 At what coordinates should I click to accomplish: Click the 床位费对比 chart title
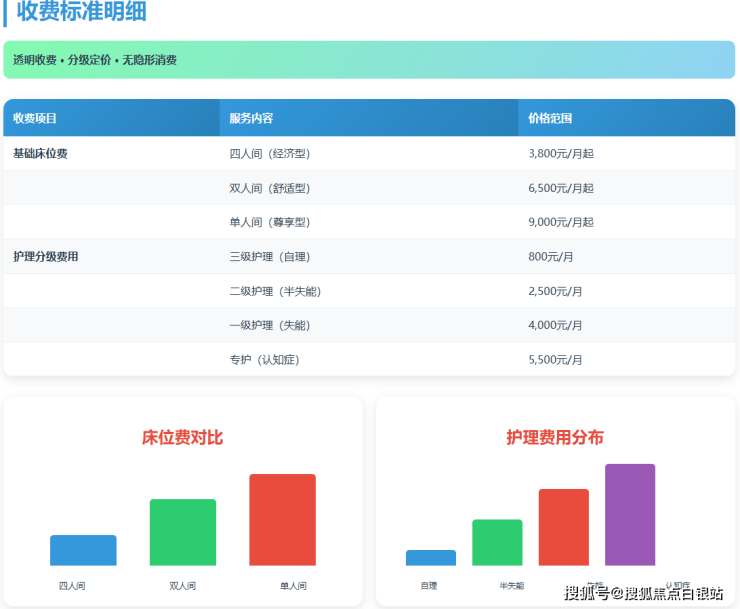[x=183, y=437]
